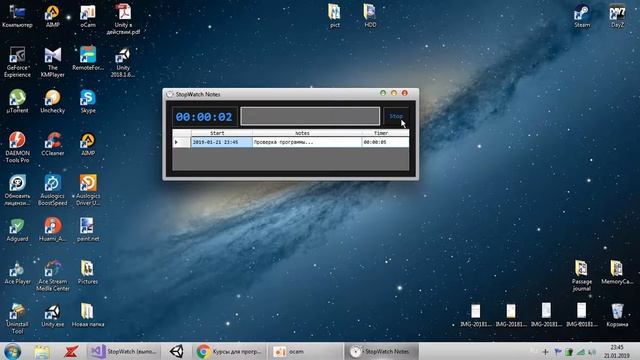640x360 pixels.
Task: Click the 00:00:02 timer display
Action: point(204,117)
